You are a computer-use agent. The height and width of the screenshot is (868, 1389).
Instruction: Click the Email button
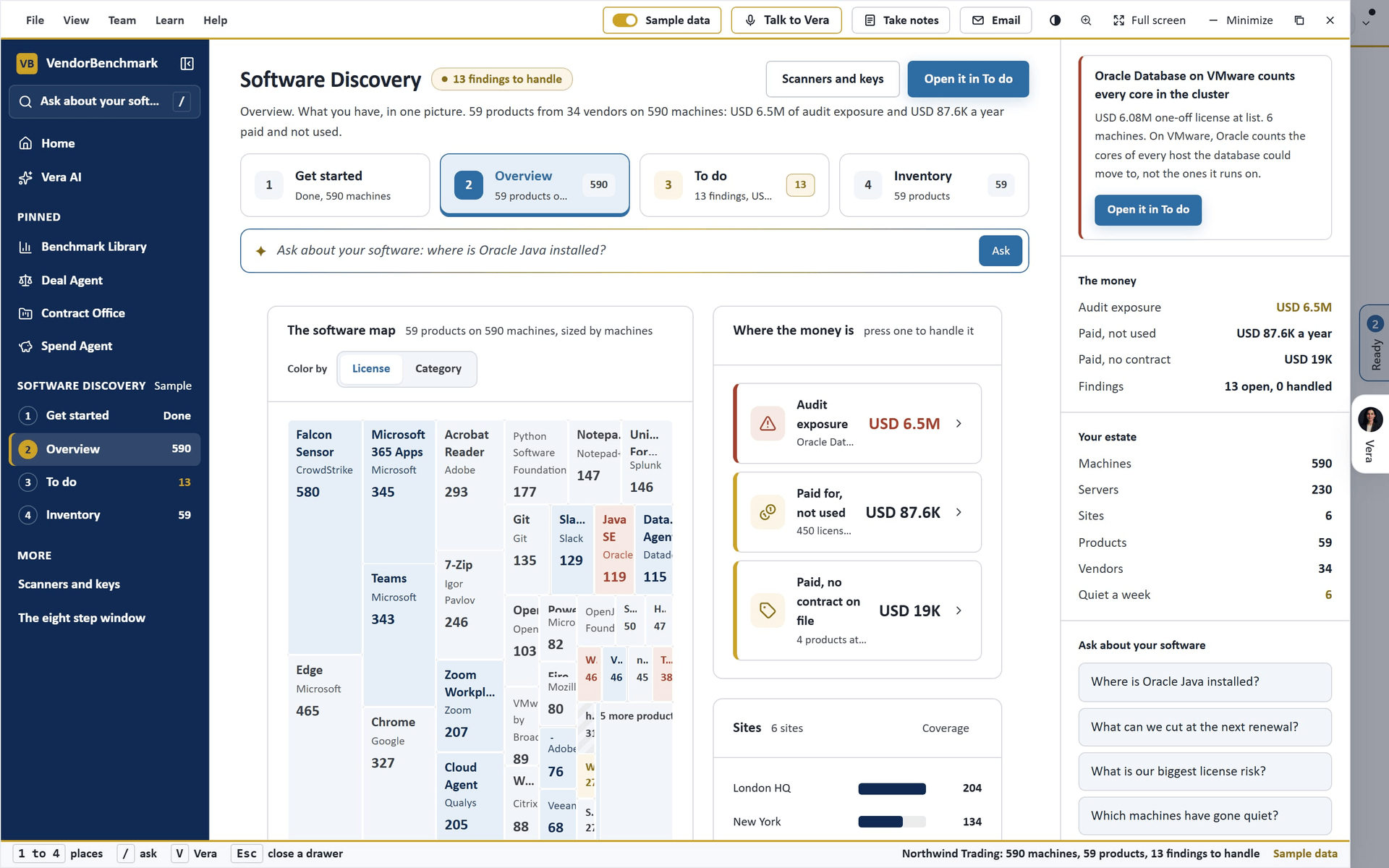pyautogui.click(x=995, y=20)
